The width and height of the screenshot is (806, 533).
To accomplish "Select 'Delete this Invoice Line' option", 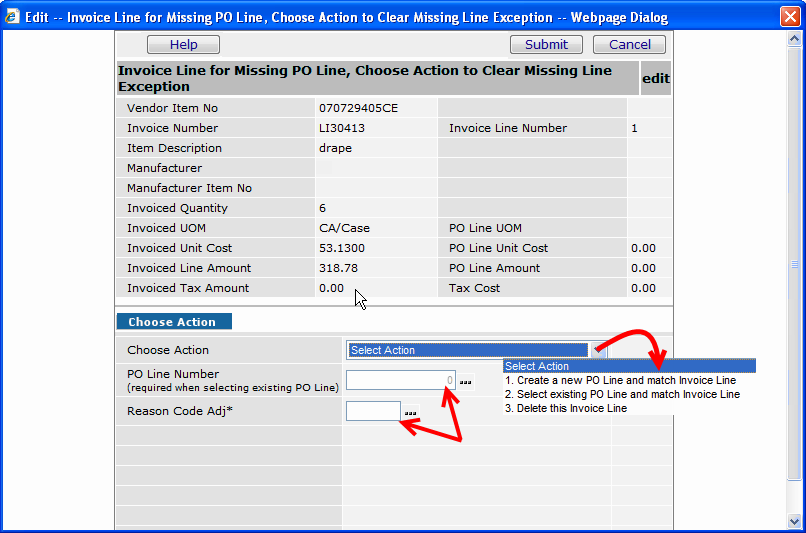I will (x=566, y=408).
